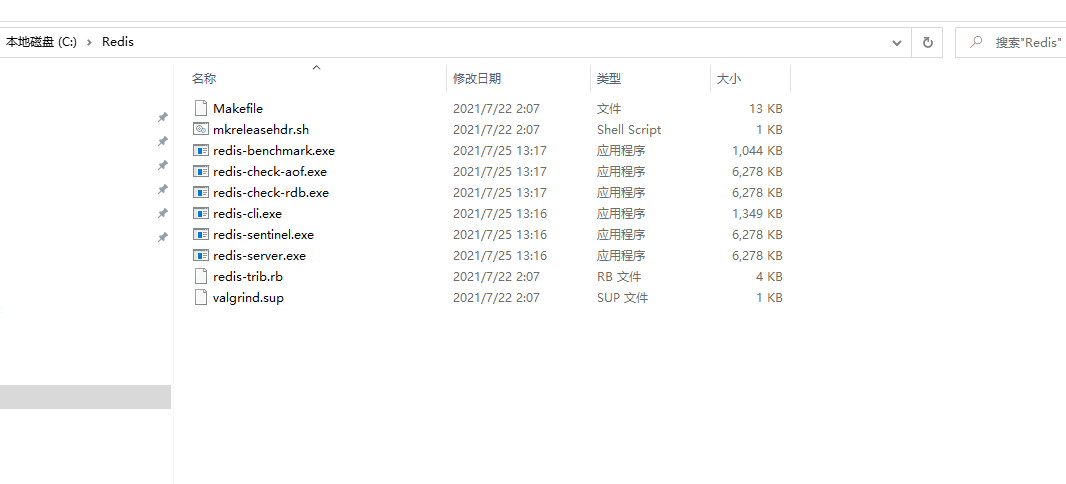The image size is (1066, 484).
Task: Select valgrind.sup file name
Action: click(x=248, y=298)
